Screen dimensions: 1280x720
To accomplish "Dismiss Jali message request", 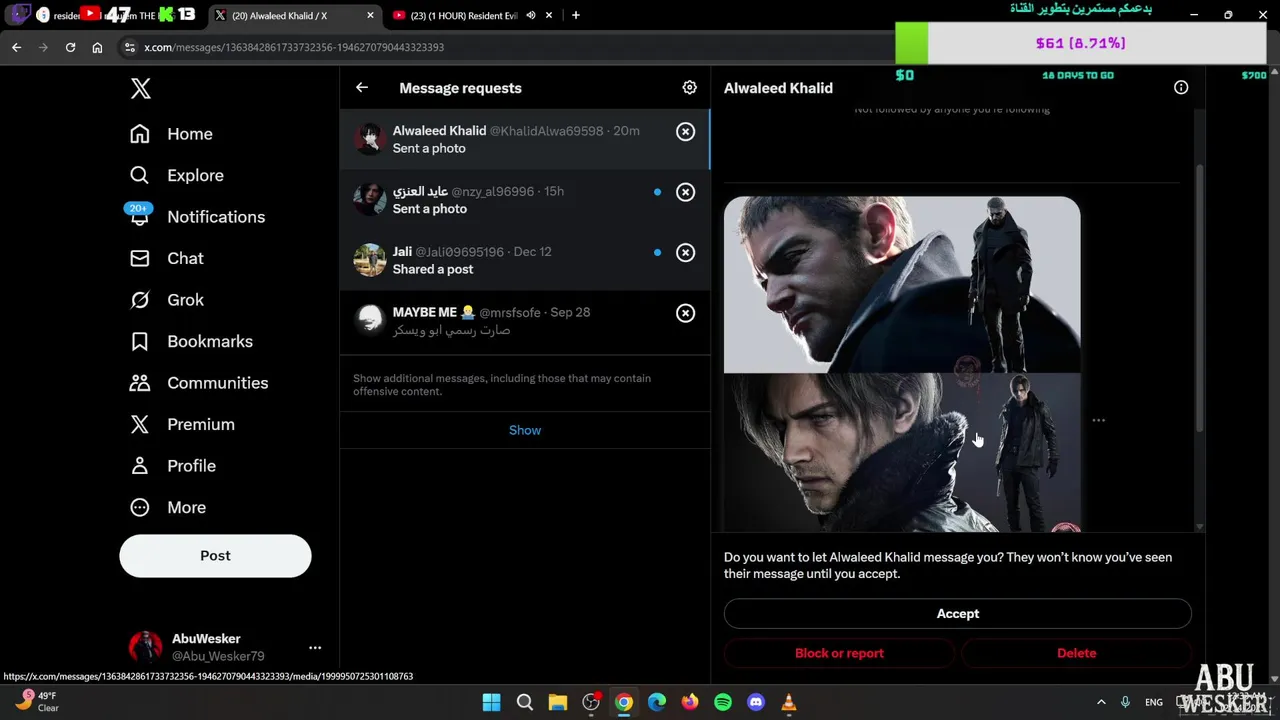I will 685,253.
